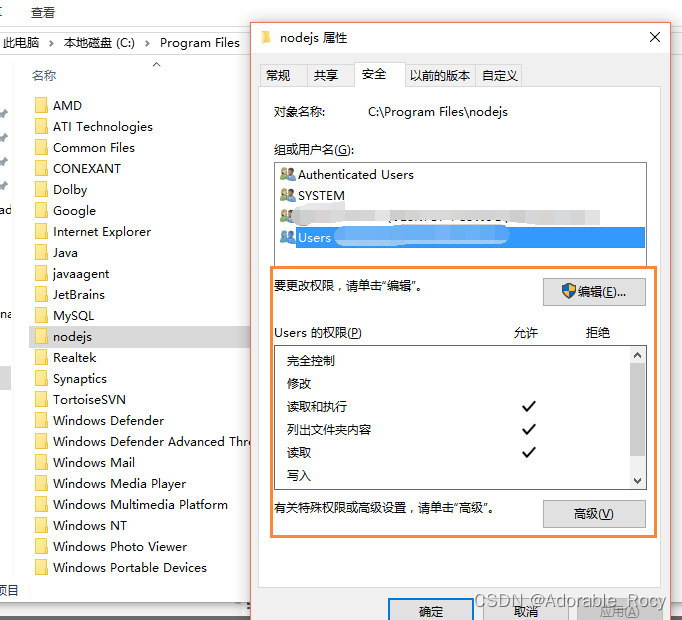
Task: Click the Dolby folder icon
Action: pyautogui.click(x=41, y=189)
